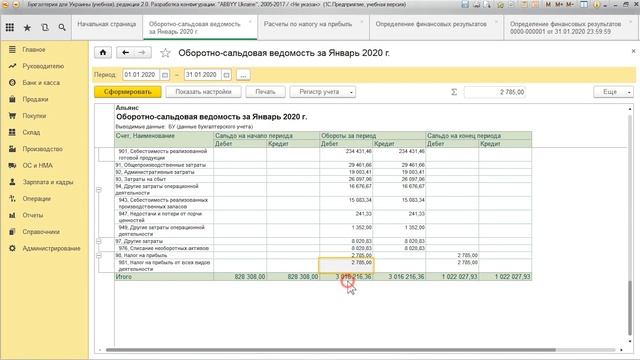This screenshot has height=360, width=640.
Task: Click Показать настройки button
Action: point(203,92)
